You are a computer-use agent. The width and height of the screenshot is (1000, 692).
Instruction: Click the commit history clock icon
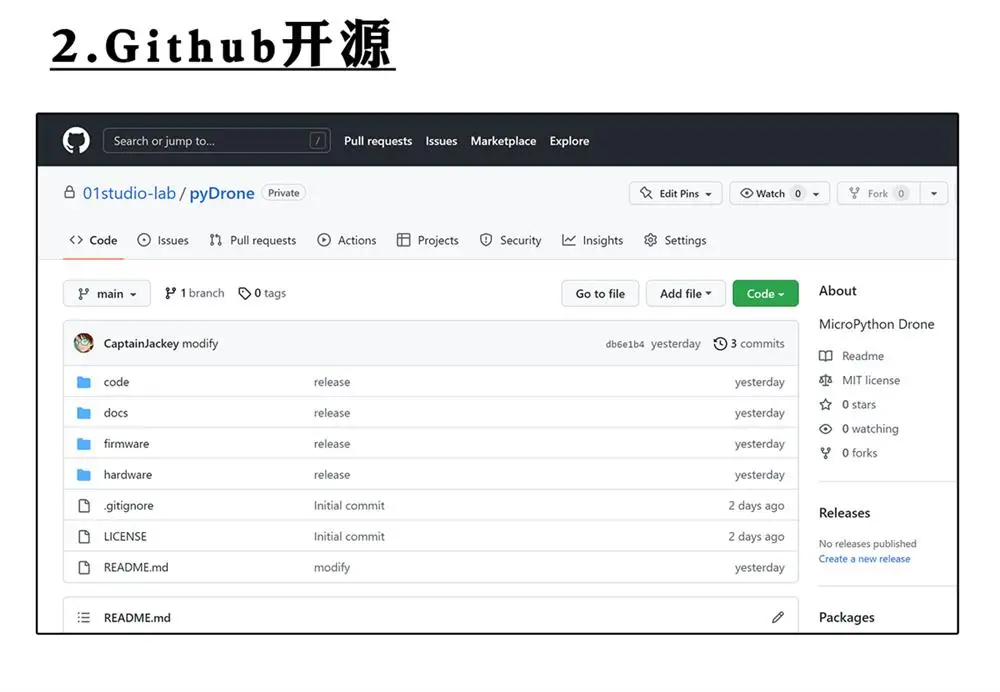pyautogui.click(x=720, y=344)
